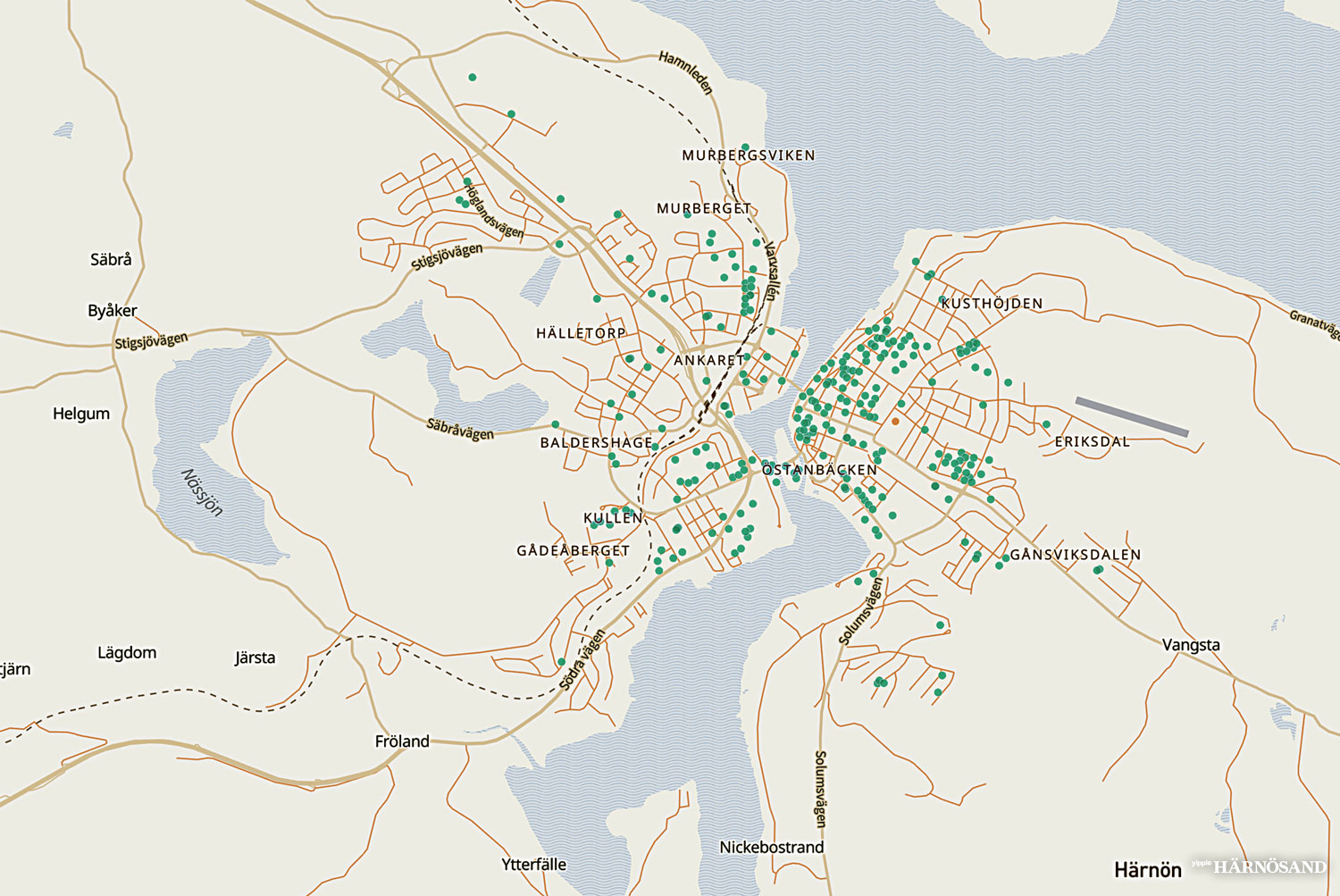
Task: Select the Helgum place label
Action: [x=81, y=414]
